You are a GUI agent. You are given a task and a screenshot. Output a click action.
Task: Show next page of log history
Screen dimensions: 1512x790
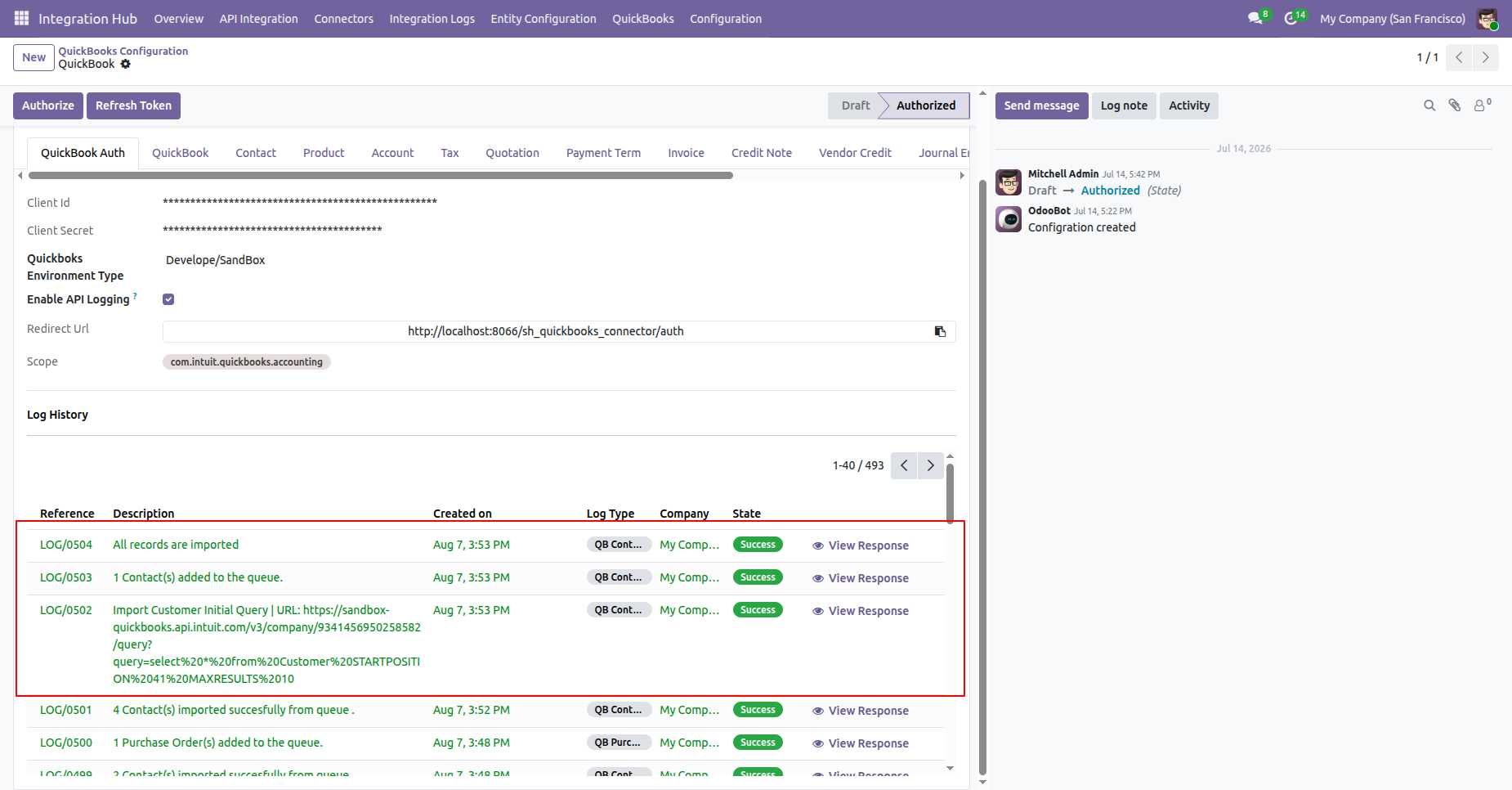(930, 465)
